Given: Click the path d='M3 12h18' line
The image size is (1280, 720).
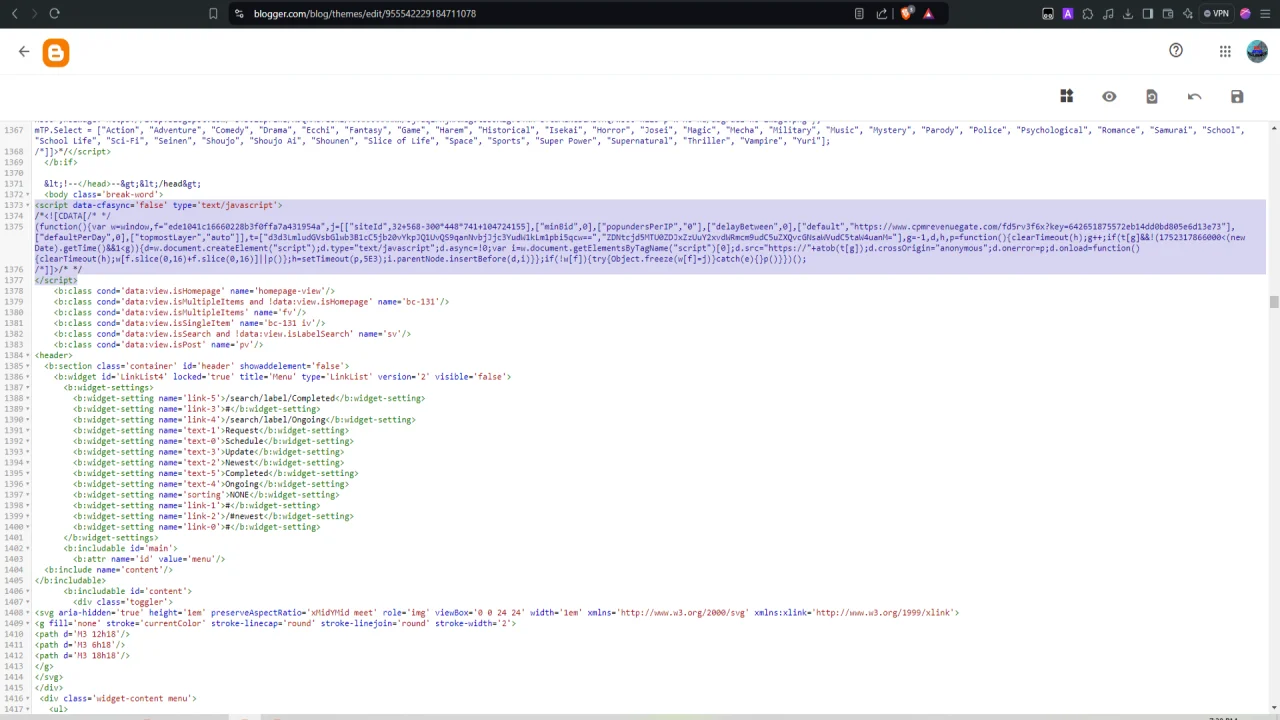Looking at the screenshot, I should [x=83, y=634].
